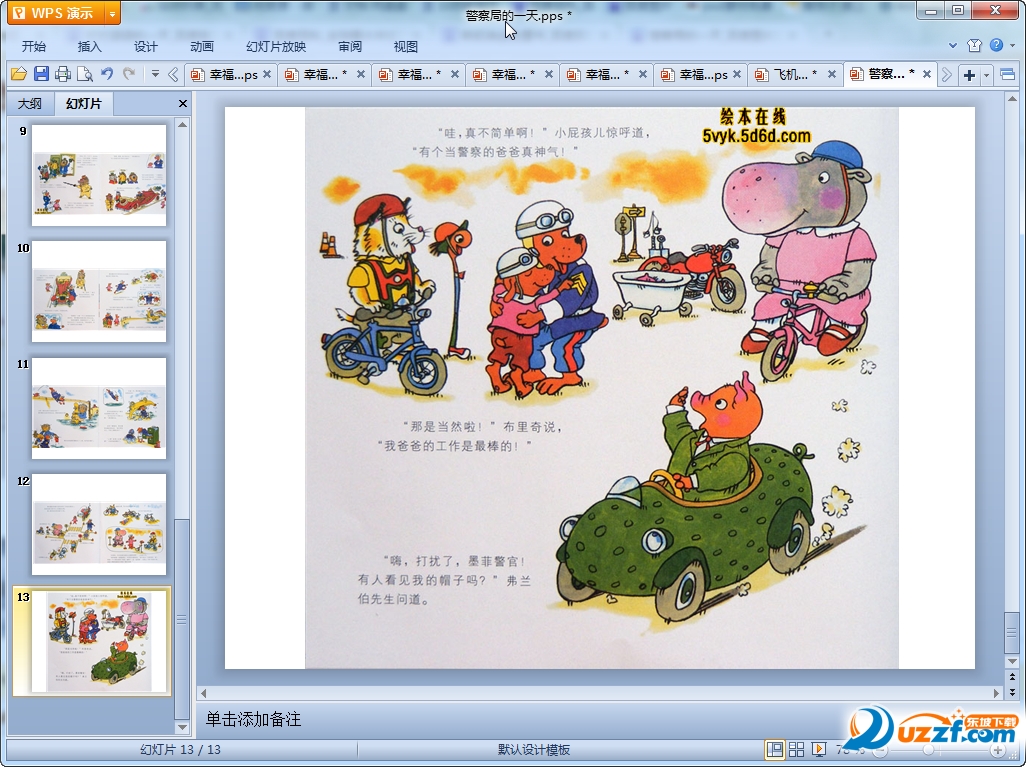
Task: Click the slide editor vertical scroll up arrow
Action: [1012, 99]
